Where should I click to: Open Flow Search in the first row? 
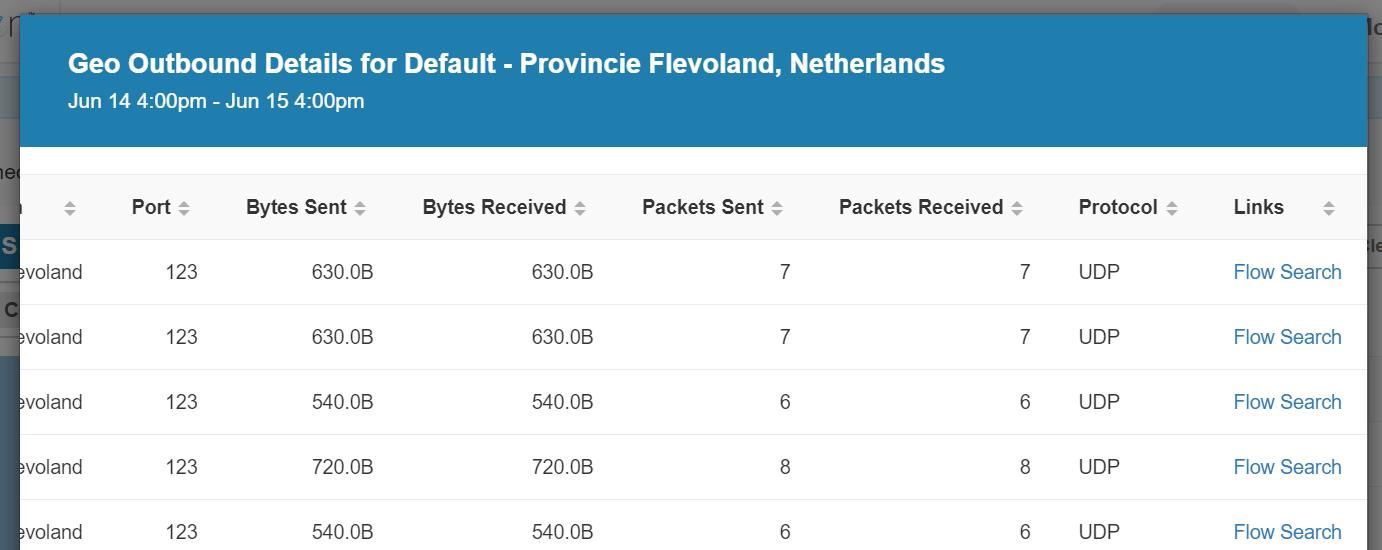(x=1287, y=272)
